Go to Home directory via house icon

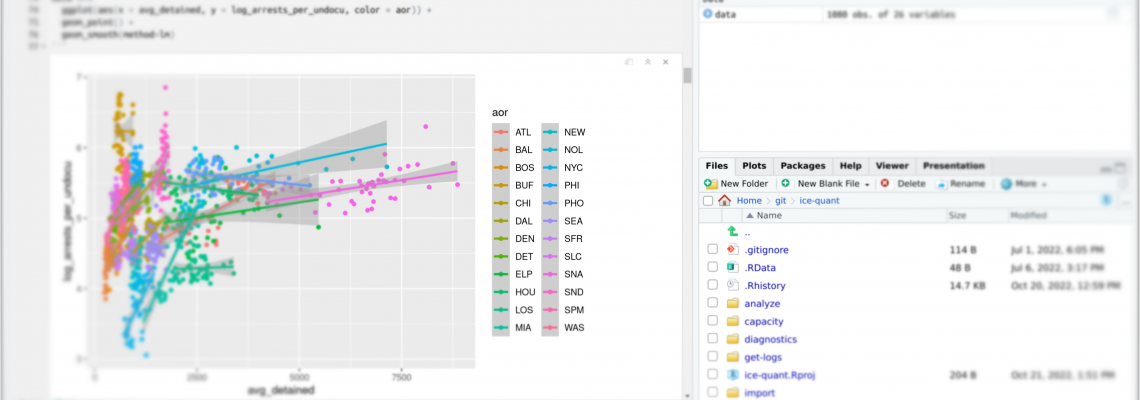[x=724, y=201]
